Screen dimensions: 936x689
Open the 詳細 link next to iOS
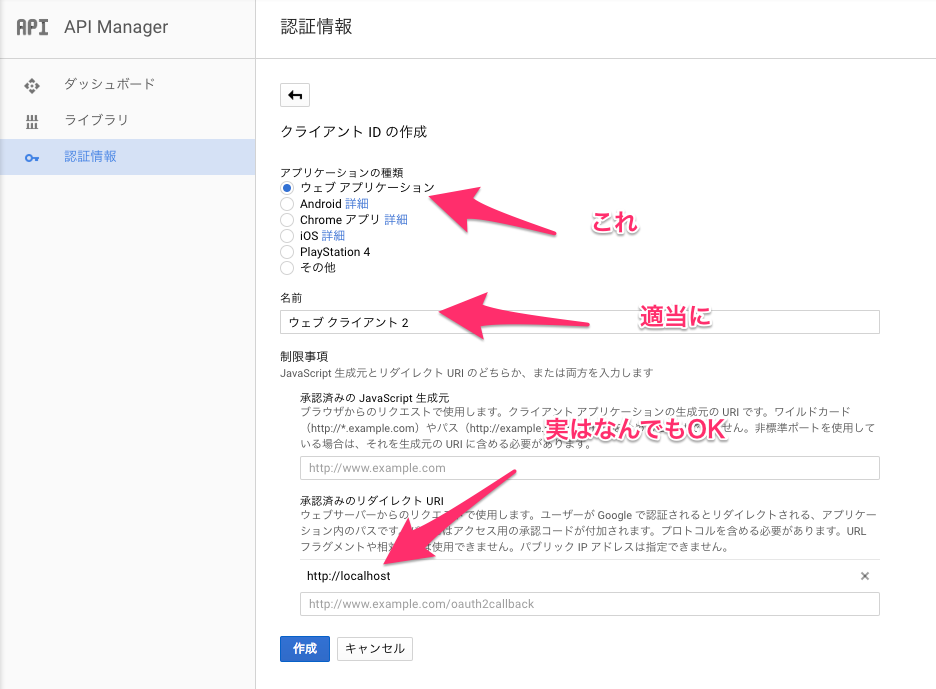pyautogui.click(x=333, y=236)
